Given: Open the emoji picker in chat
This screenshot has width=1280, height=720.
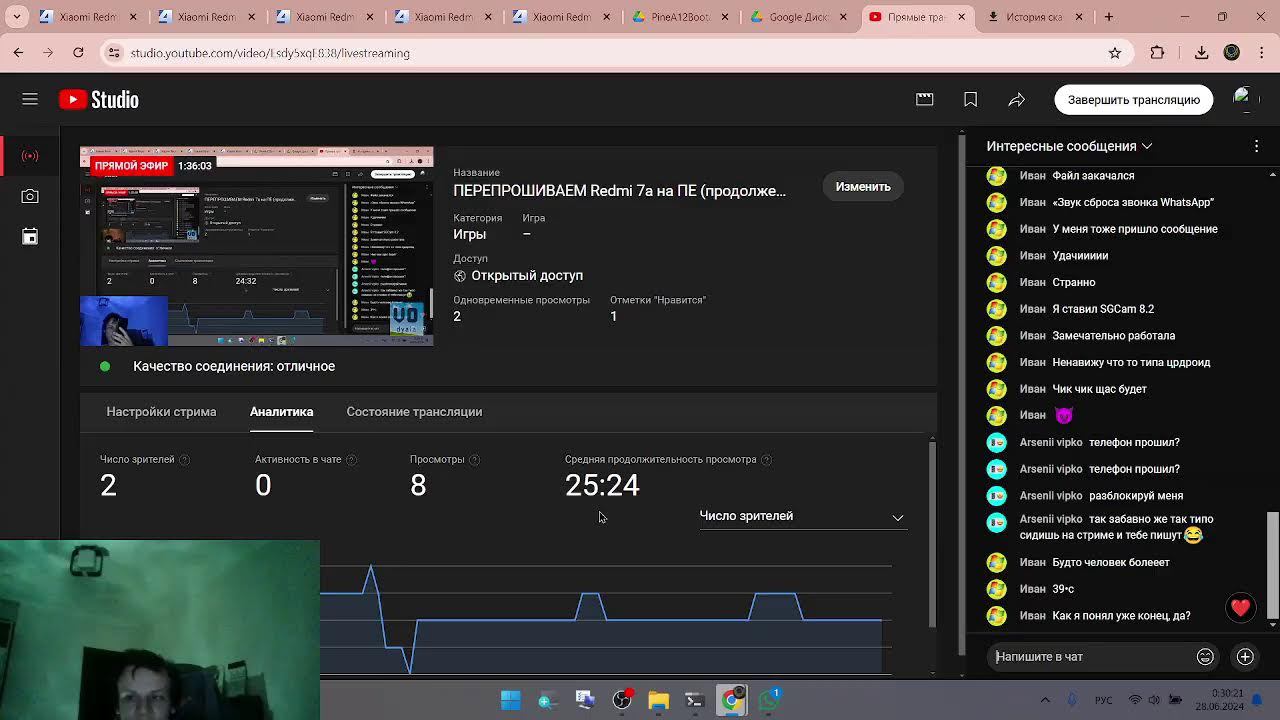Looking at the screenshot, I should coord(1205,657).
